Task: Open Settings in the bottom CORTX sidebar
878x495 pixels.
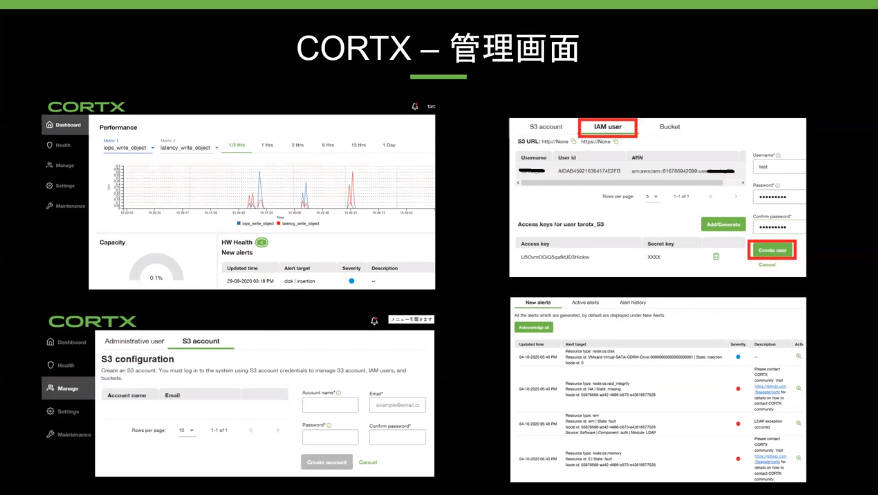Action: [x=63, y=411]
